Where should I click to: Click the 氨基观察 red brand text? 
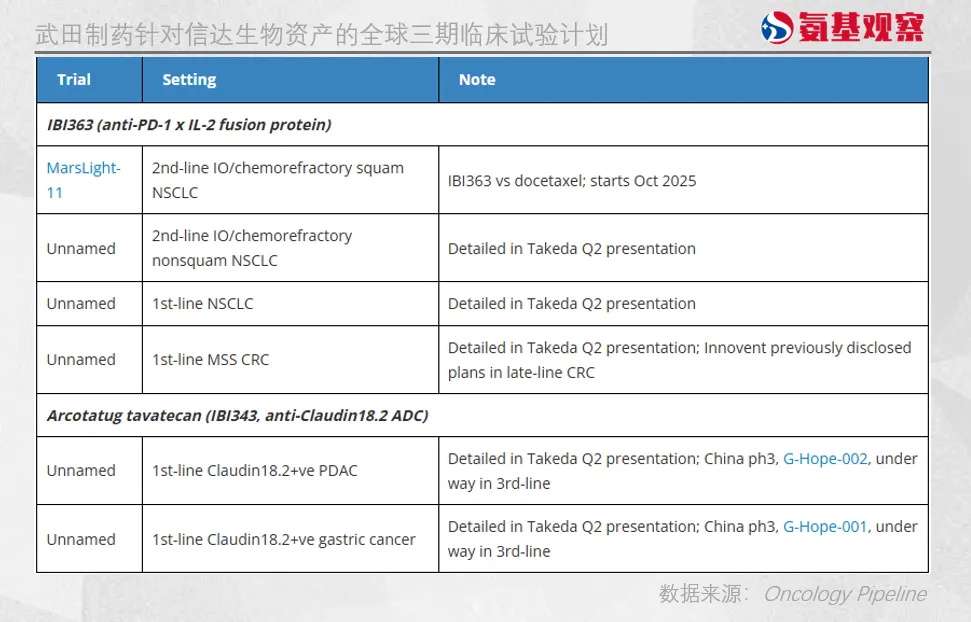point(860,27)
